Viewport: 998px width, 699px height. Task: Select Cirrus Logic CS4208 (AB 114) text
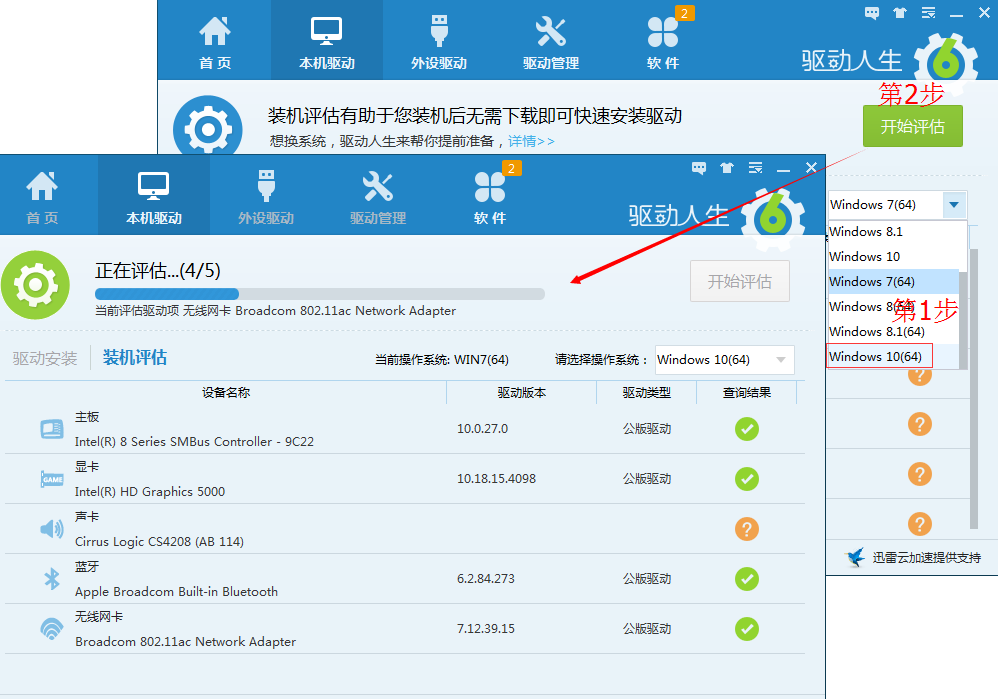[159, 542]
